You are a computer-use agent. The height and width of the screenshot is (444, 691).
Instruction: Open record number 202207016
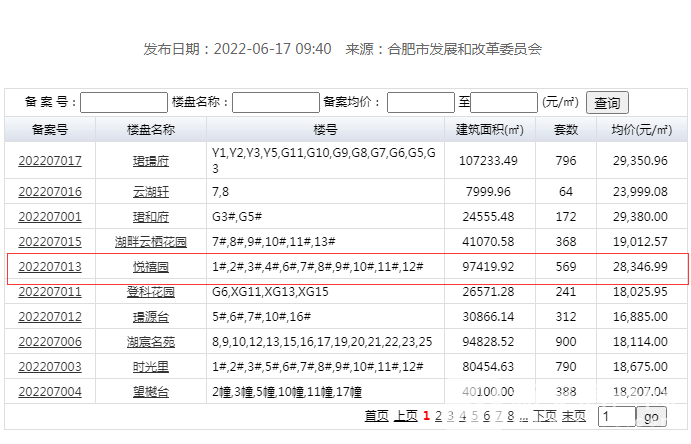pyautogui.click(x=50, y=192)
